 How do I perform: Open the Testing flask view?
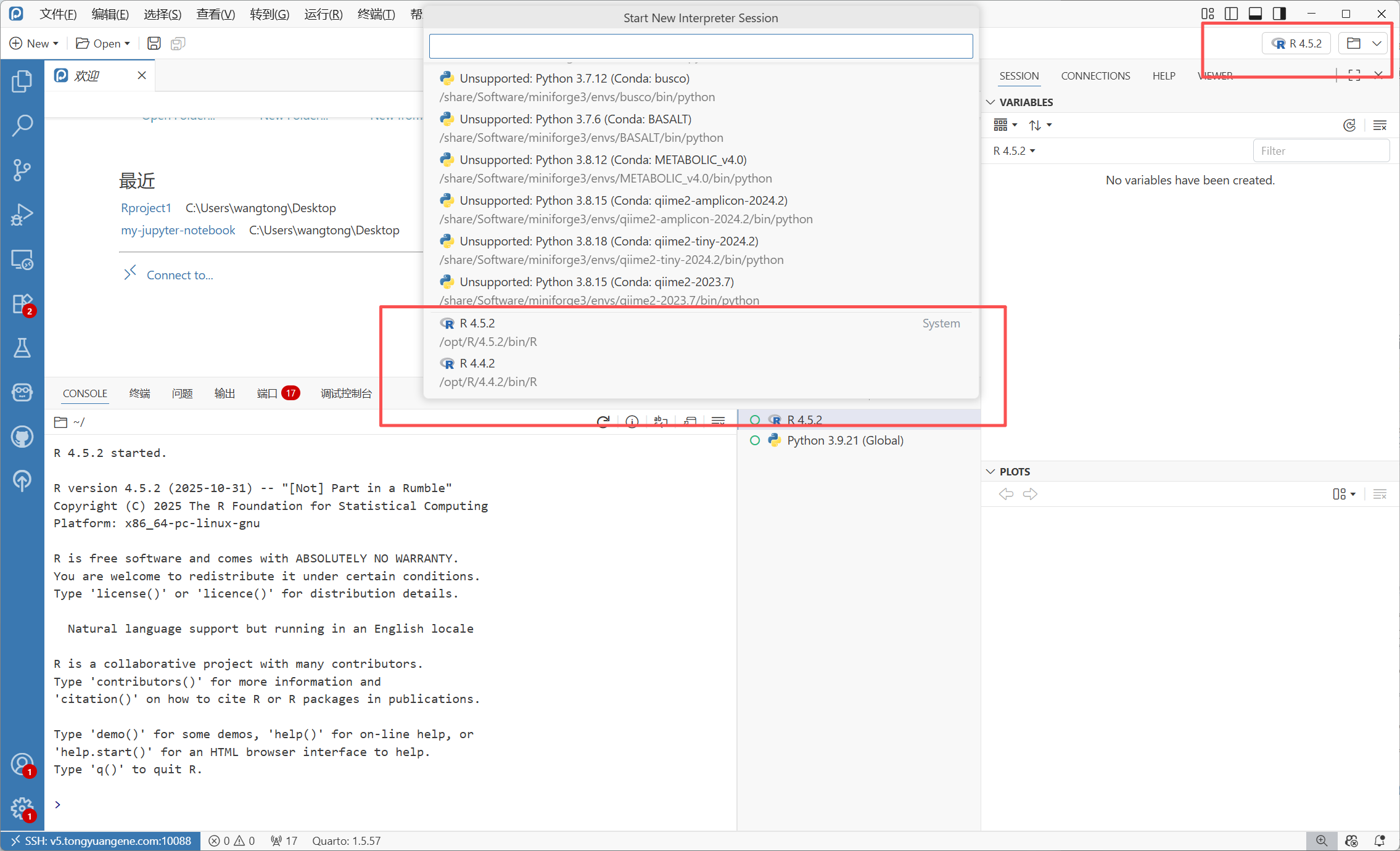22,348
